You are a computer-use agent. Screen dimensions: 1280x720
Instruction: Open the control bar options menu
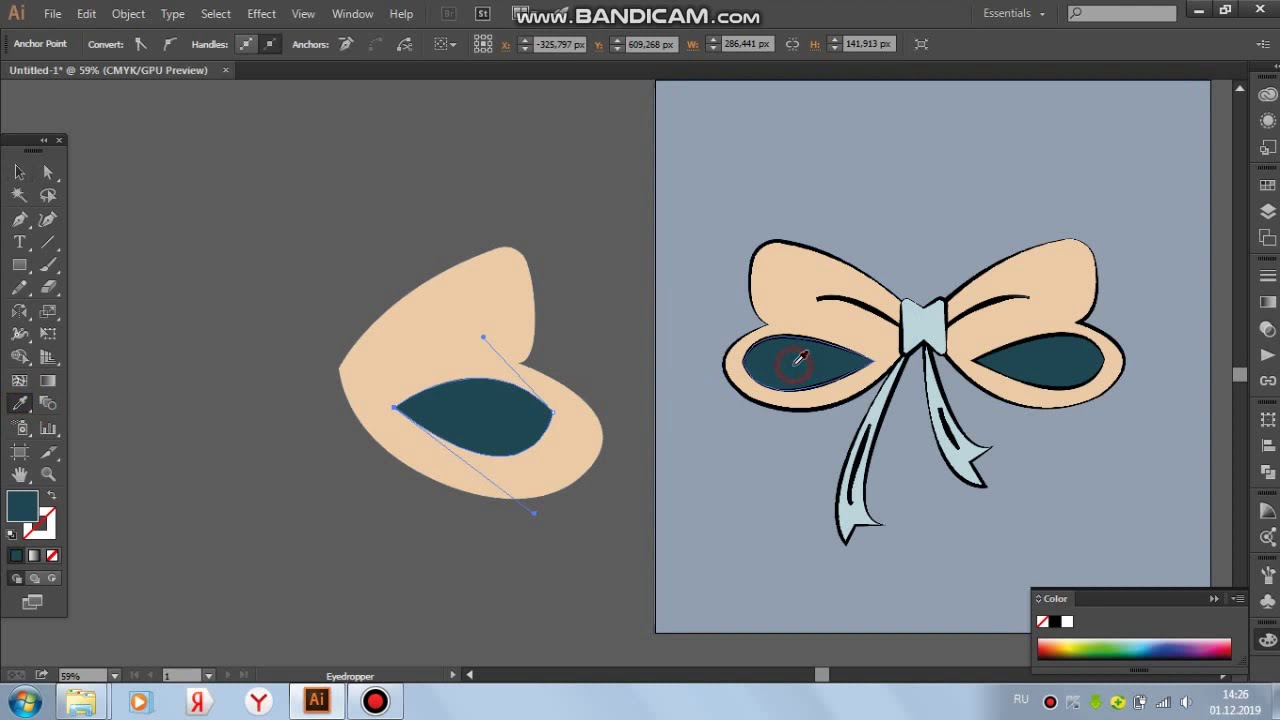tap(1264, 44)
